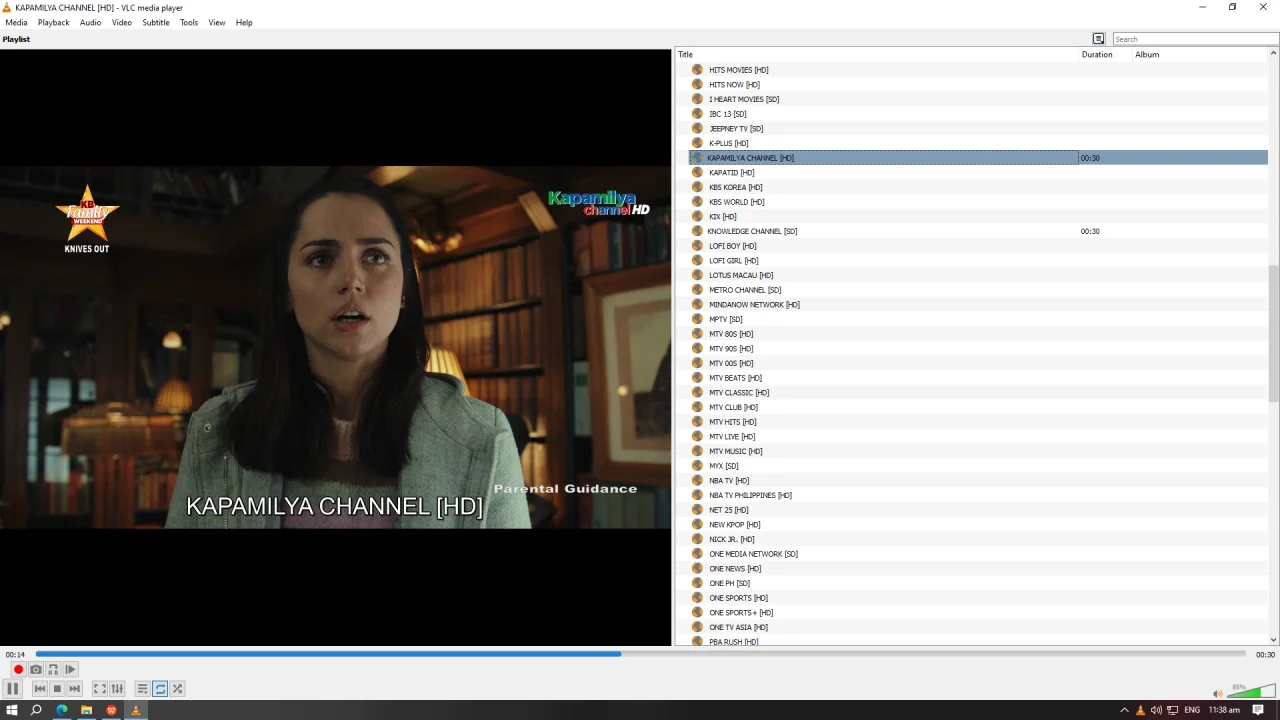The width and height of the screenshot is (1280, 720).
Task: Click the playlist scroll-up arrow
Action: point(1274,53)
